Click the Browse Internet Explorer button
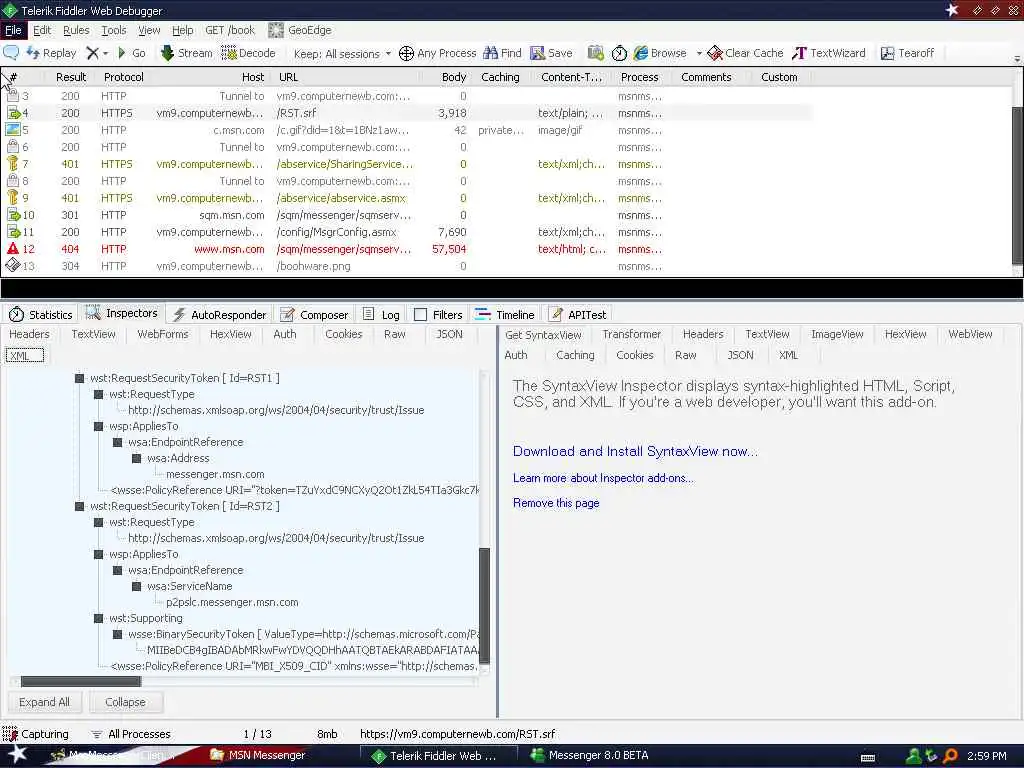1024x768 pixels. pos(660,53)
